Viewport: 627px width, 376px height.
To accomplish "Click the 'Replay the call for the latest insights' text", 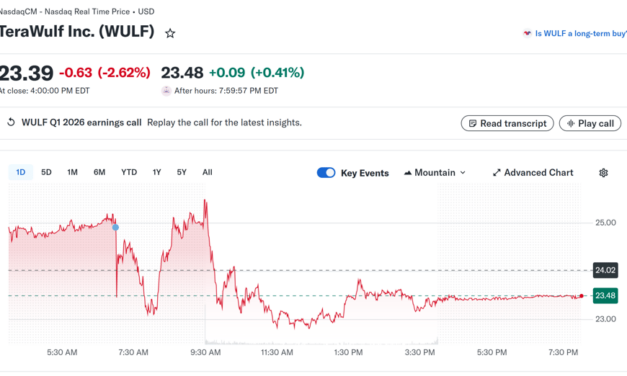I will tap(224, 122).
